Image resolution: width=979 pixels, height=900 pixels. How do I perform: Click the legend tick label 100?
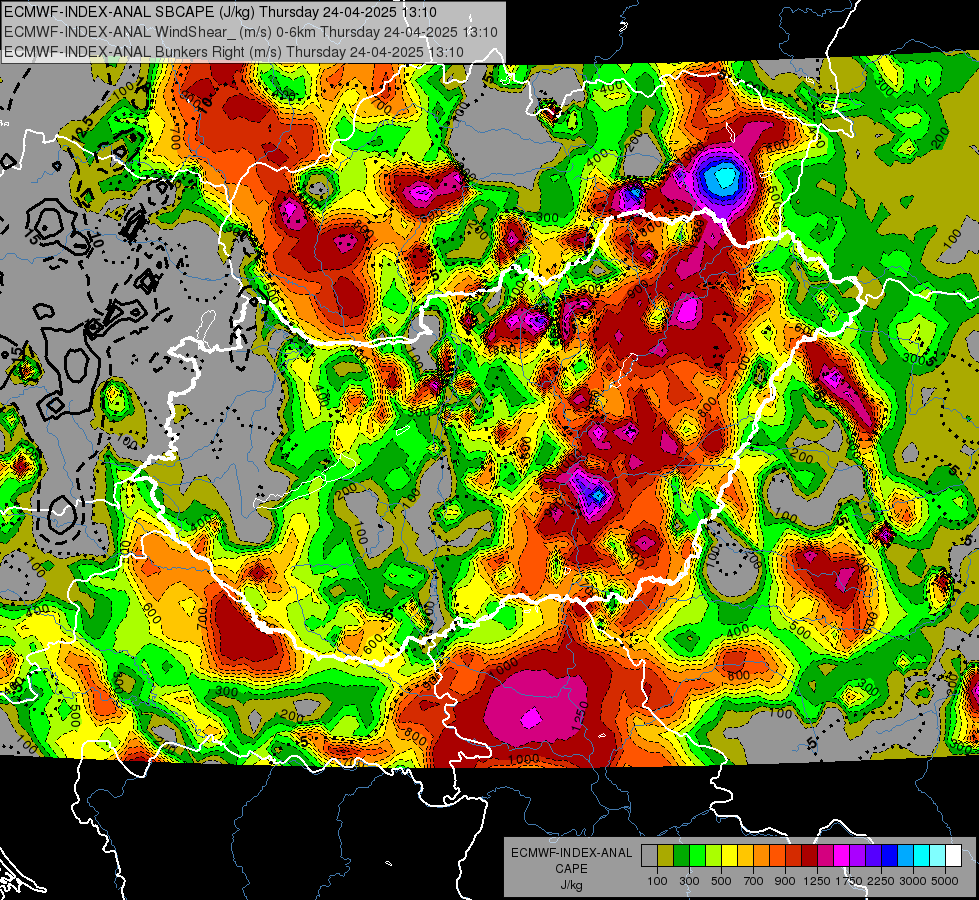coord(657,881)
